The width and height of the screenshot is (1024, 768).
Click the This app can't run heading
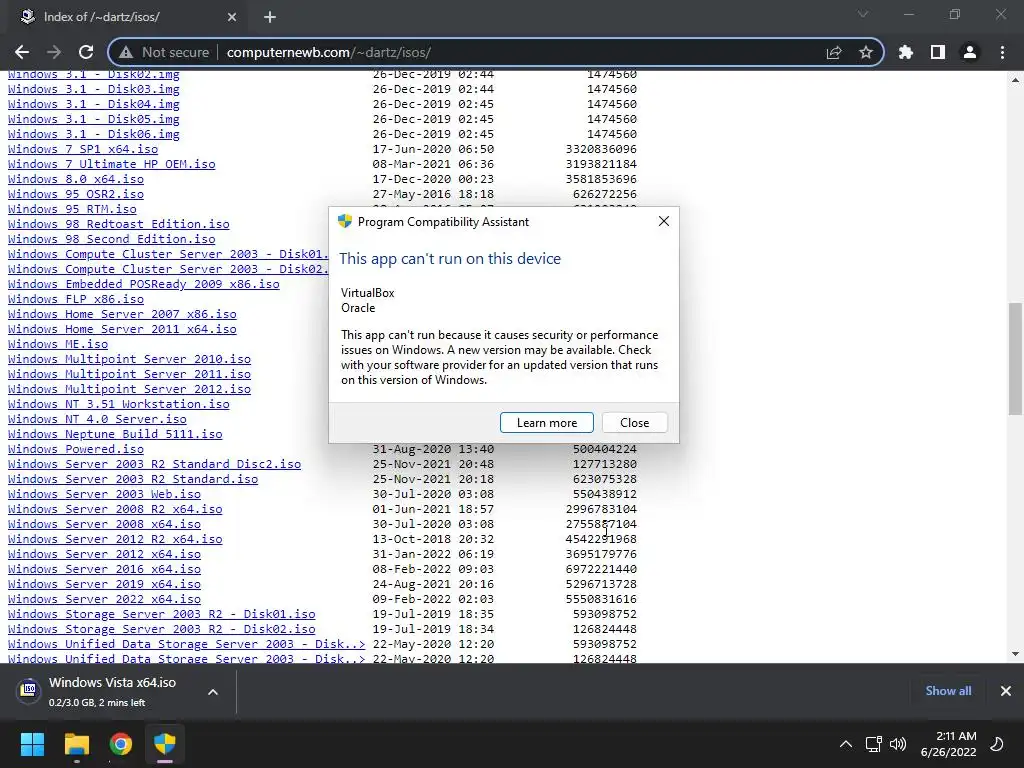[450, 259]
